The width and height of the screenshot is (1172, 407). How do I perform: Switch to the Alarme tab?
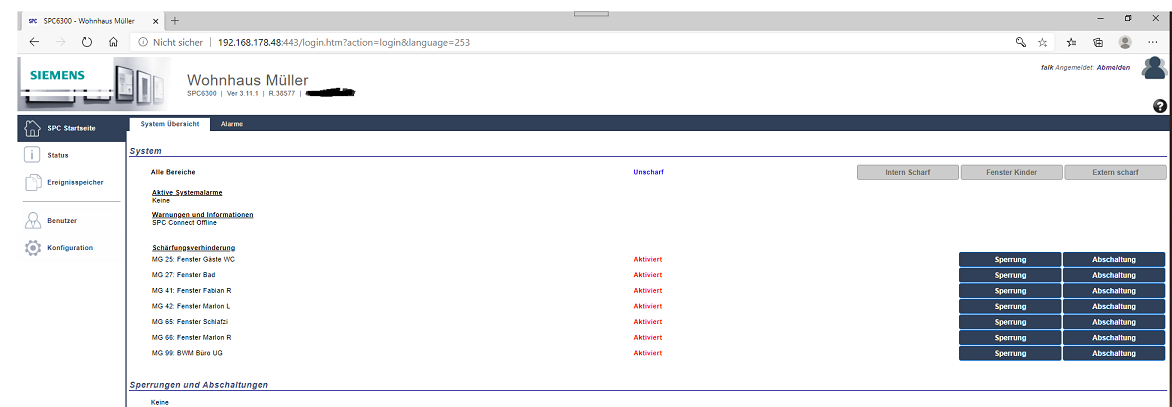232,124
